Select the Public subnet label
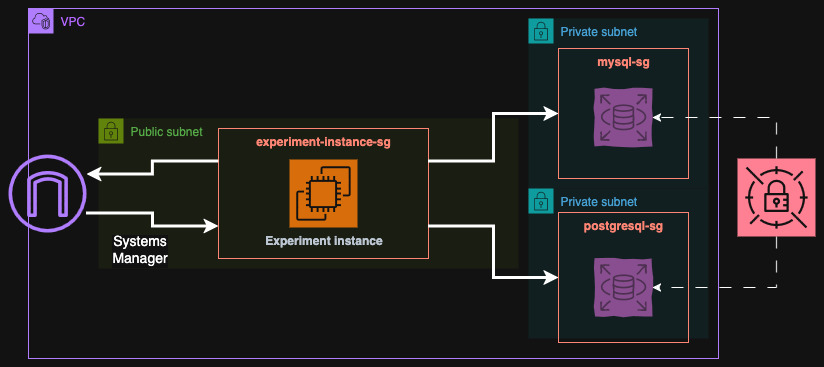 166,132
